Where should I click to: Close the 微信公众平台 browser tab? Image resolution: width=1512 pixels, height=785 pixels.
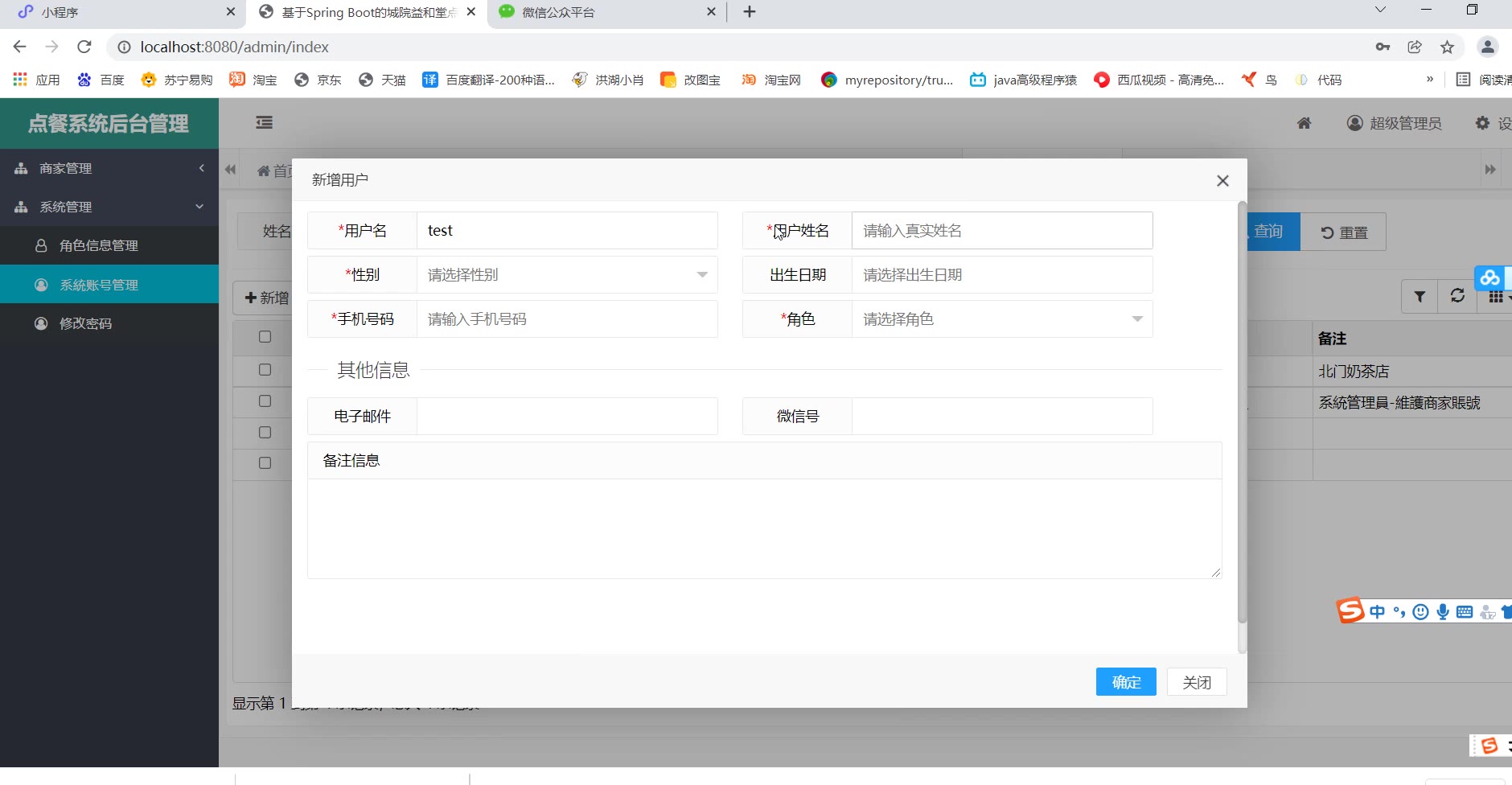click(711, 12)
